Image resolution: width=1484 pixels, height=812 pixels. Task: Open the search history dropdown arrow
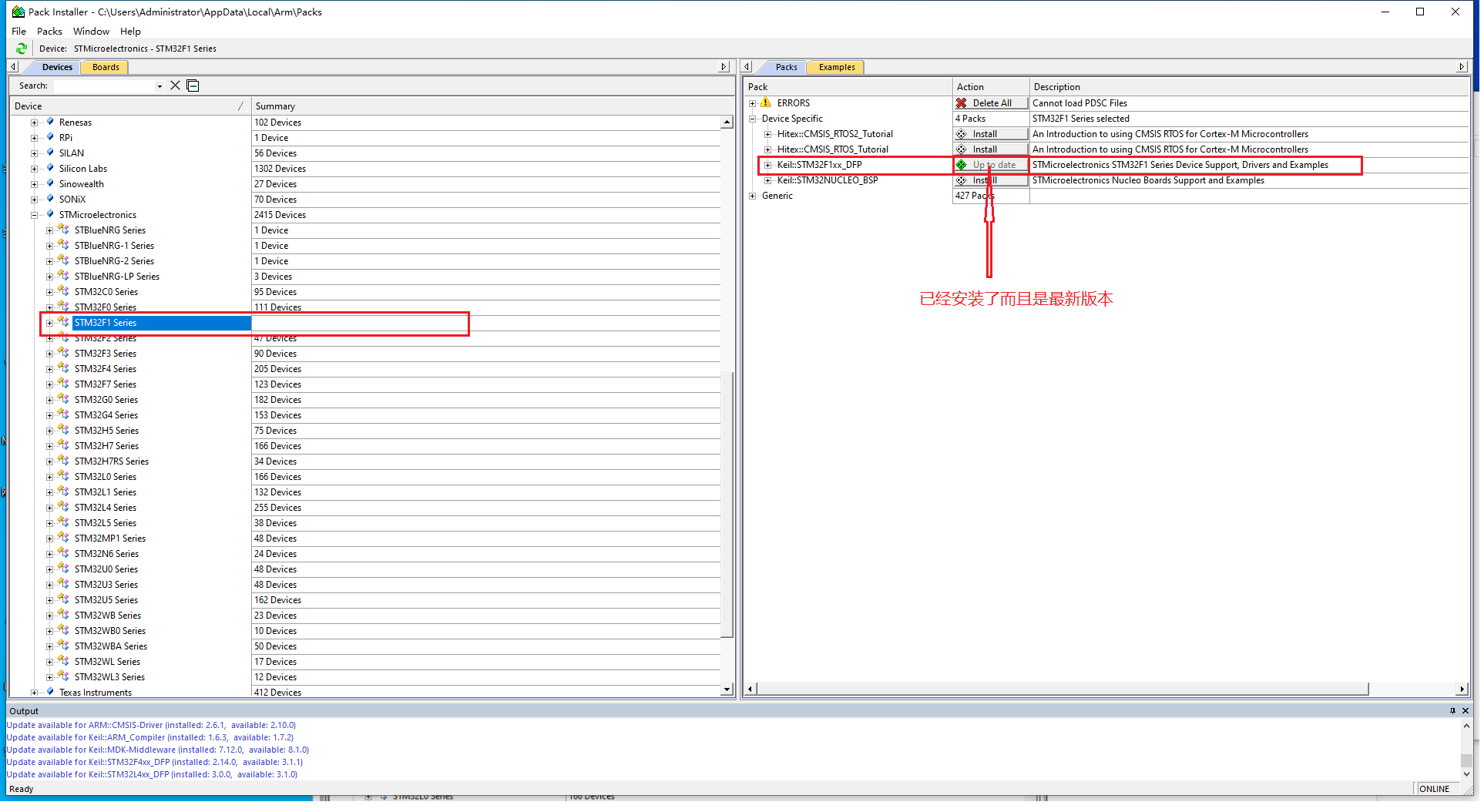point(159,86)
